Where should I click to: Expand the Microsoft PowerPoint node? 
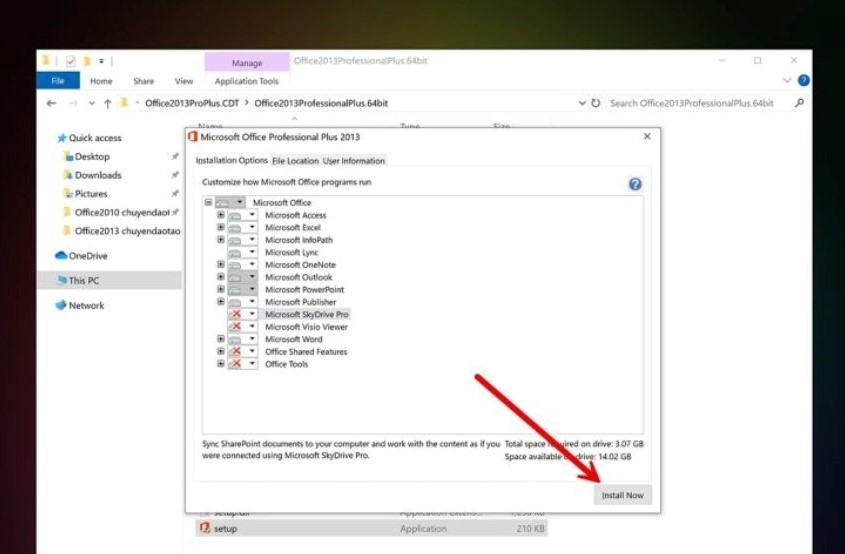(220, 289)
